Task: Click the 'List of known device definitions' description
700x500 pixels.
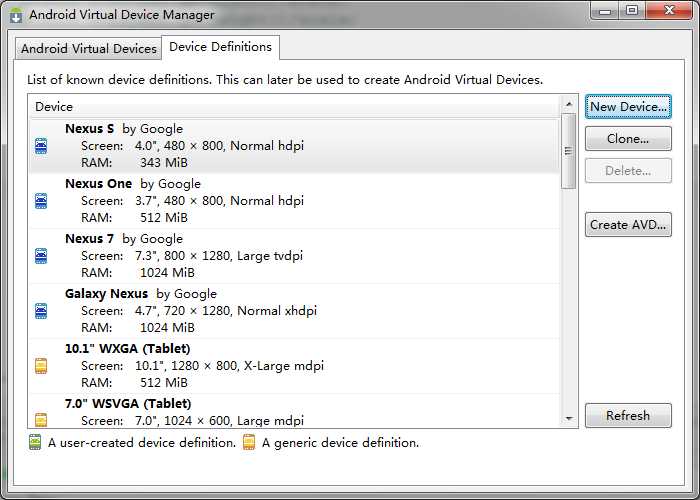Action: pos(285,80)
